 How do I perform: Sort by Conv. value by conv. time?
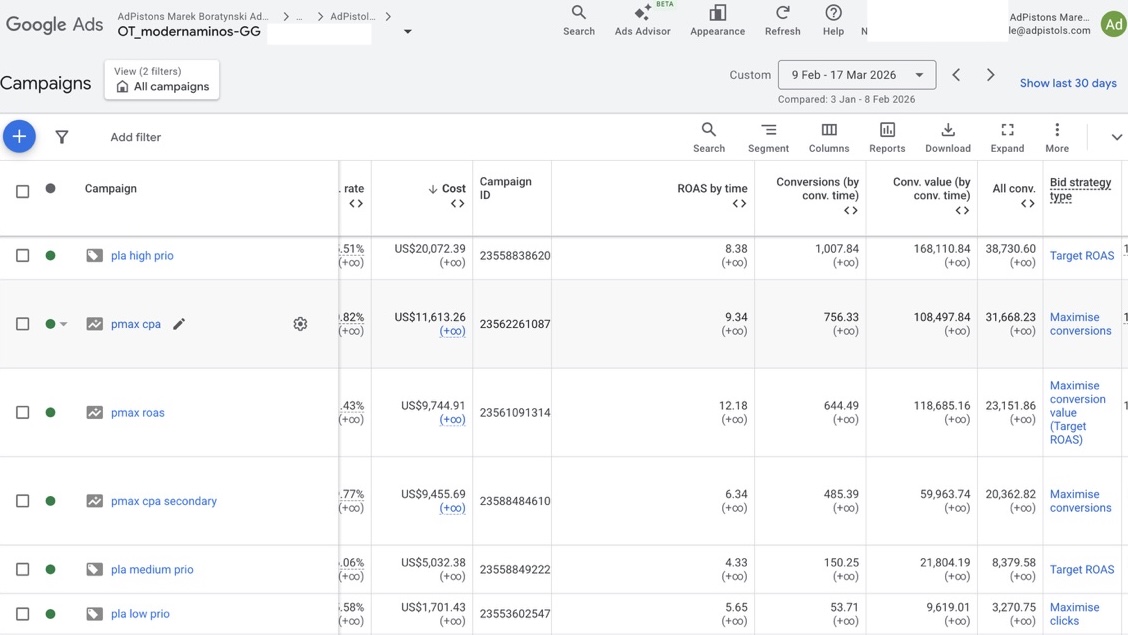[932, 188]
